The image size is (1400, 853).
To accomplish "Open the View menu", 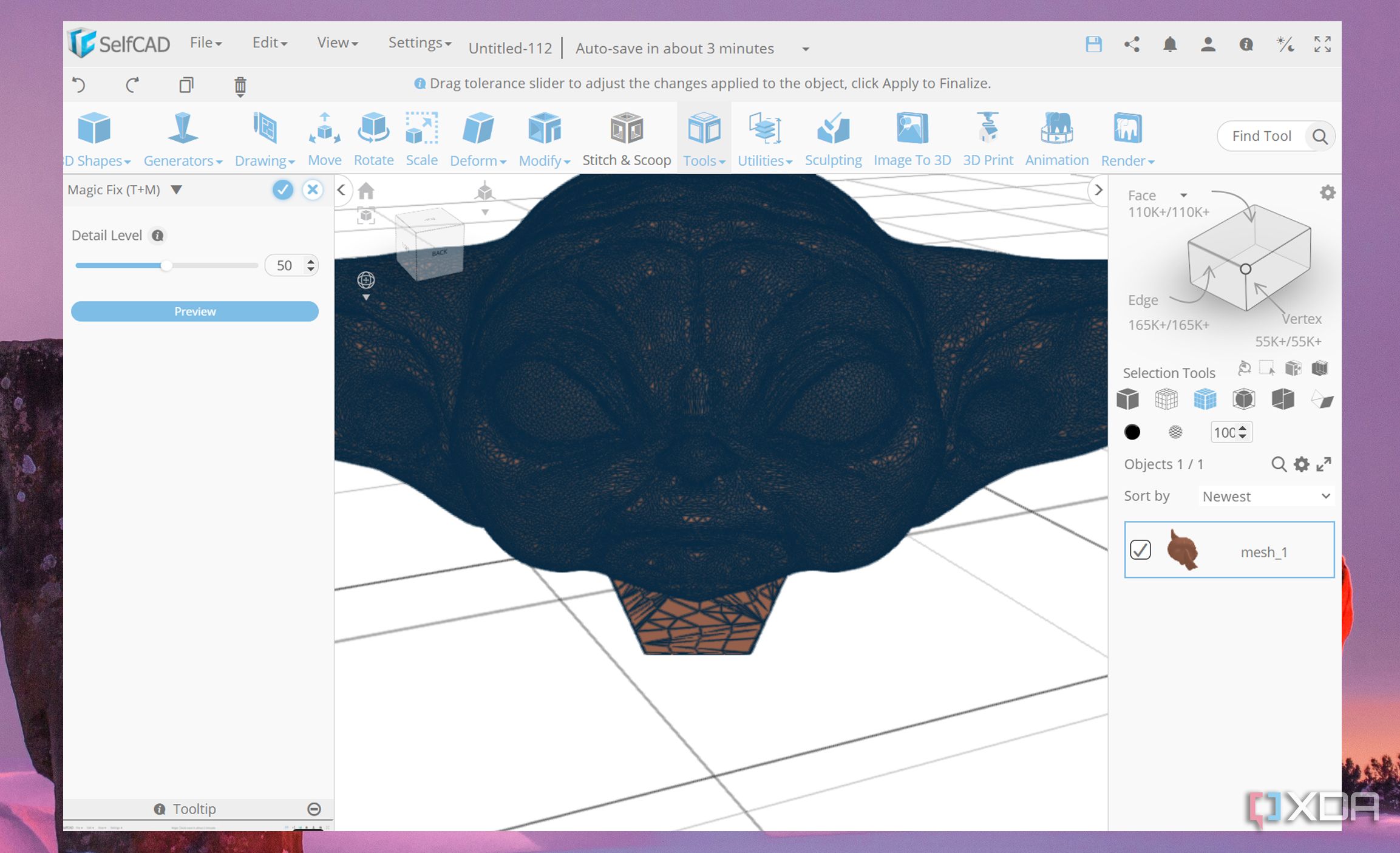I will coord(338,42).
